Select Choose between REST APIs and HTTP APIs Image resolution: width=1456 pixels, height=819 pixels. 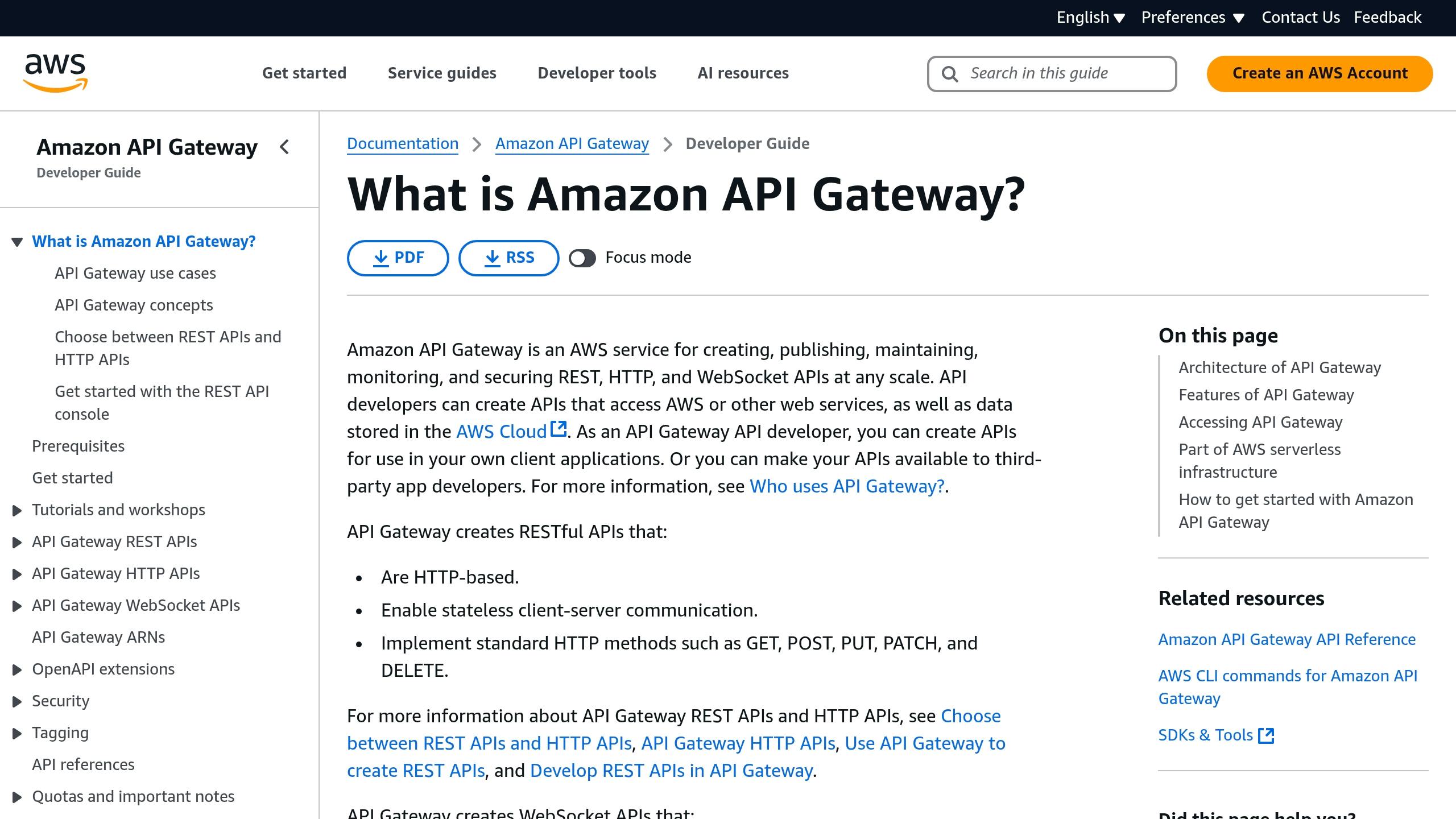coord(168,348)
